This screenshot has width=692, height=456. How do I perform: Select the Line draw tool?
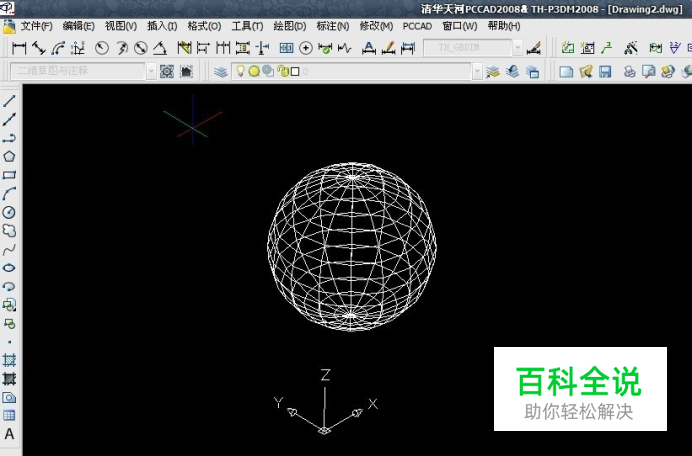pyautogui.click(x=9, y=101)
